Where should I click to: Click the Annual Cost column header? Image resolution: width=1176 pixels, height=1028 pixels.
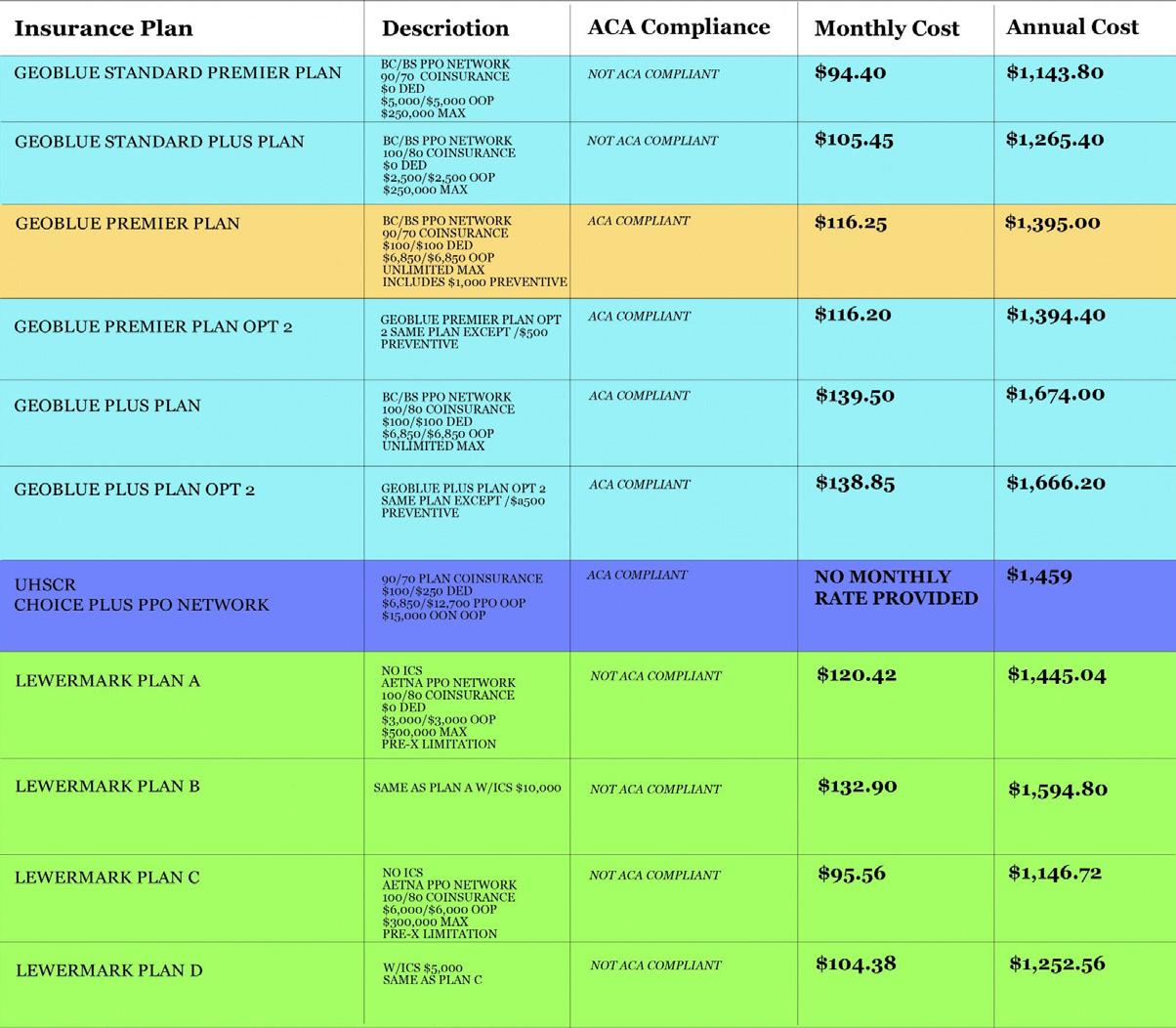(x=1072, y=27)
